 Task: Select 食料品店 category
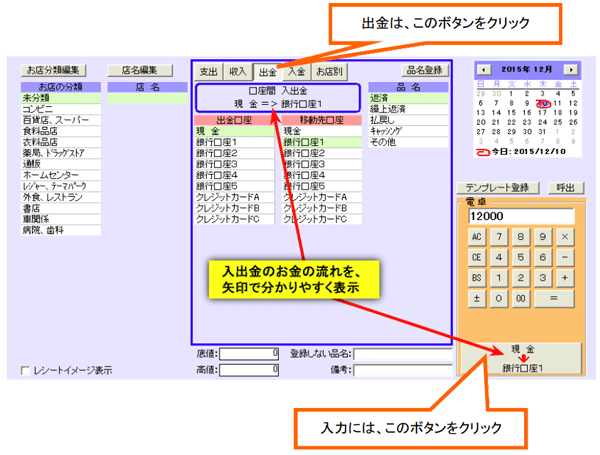[x=61, y=131]
